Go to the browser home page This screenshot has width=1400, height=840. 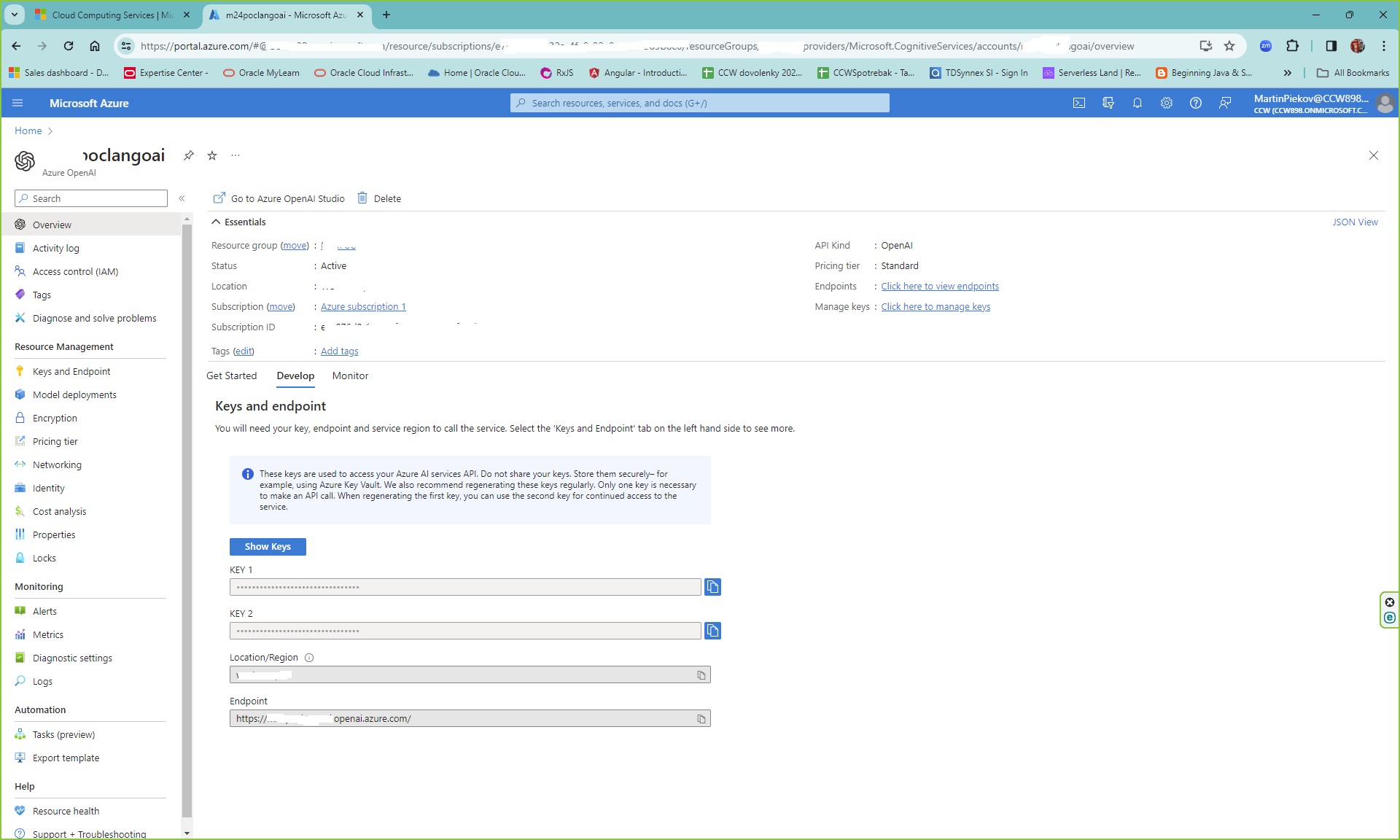coord(95,46)
